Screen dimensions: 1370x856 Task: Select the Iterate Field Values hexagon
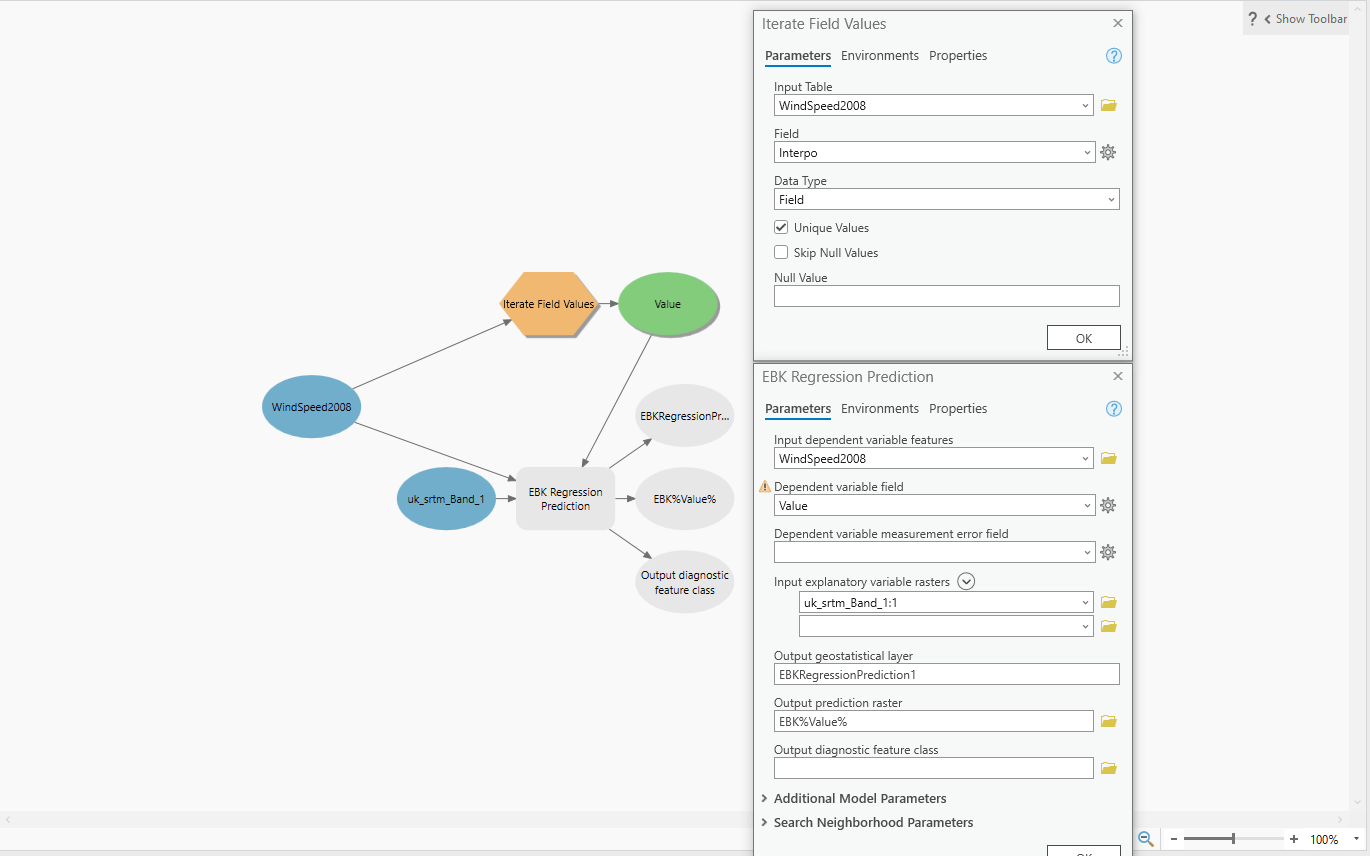pyautogui.click(x=549, y=304)
